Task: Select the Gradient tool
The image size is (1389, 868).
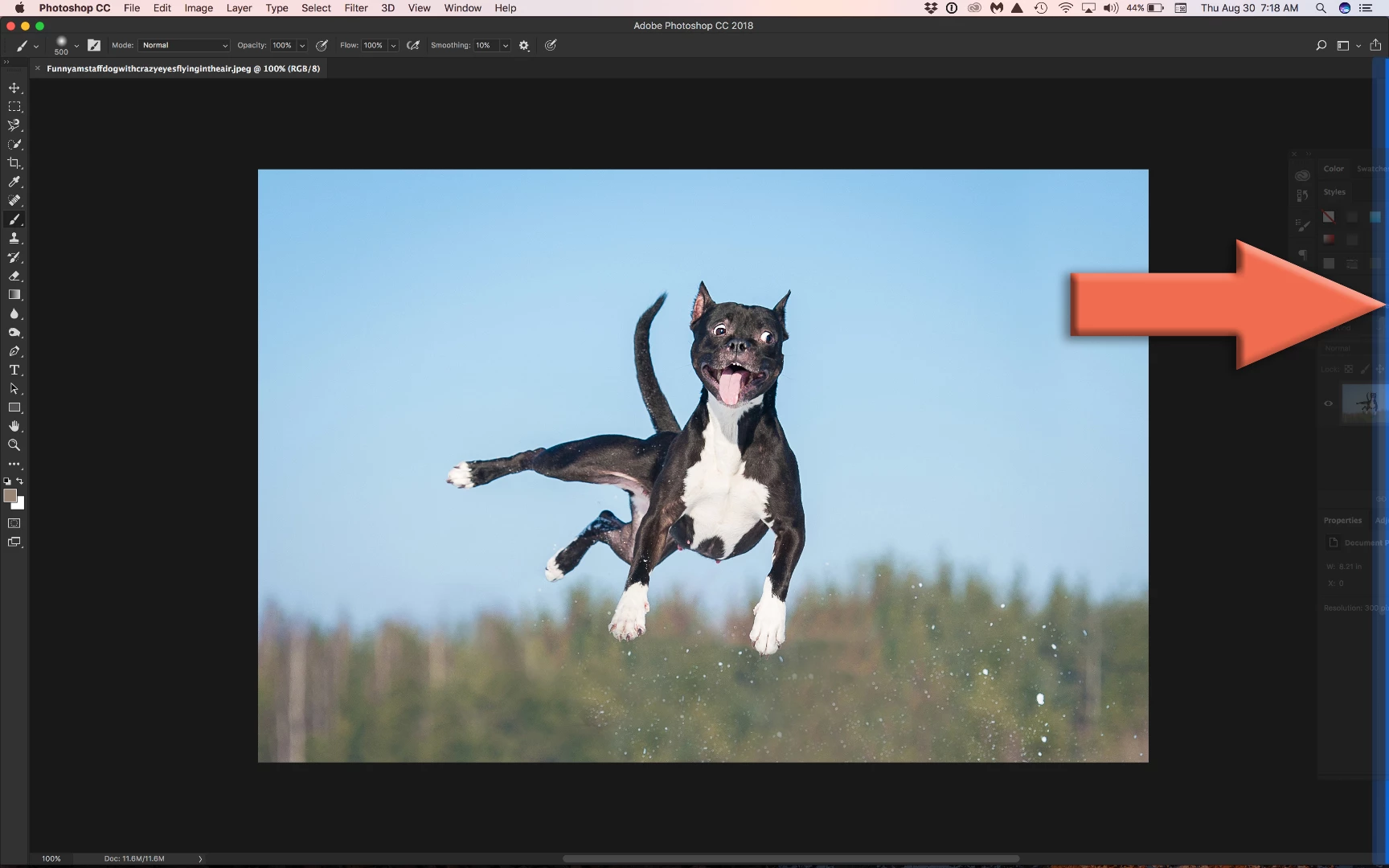Action: 14,295
